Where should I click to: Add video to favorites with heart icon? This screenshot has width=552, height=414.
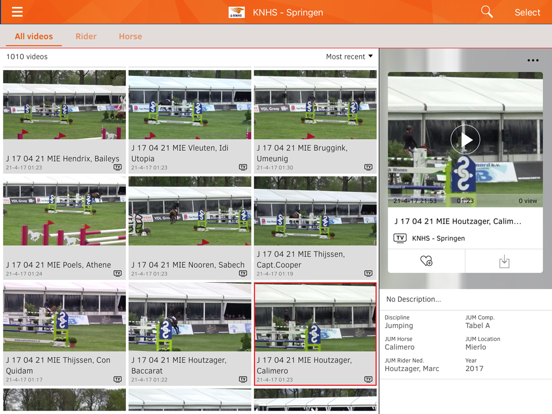(x=426, y=261)
